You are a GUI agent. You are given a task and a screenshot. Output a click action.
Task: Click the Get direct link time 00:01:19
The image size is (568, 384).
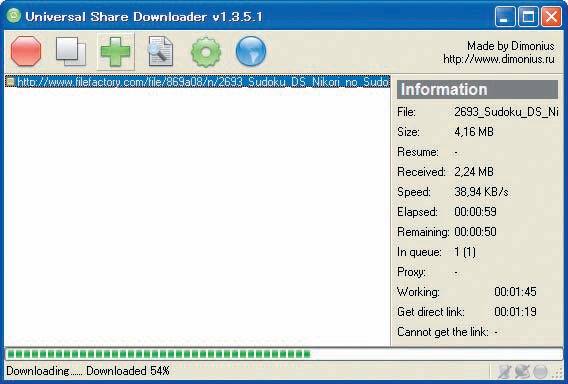(x=515, y=312)
